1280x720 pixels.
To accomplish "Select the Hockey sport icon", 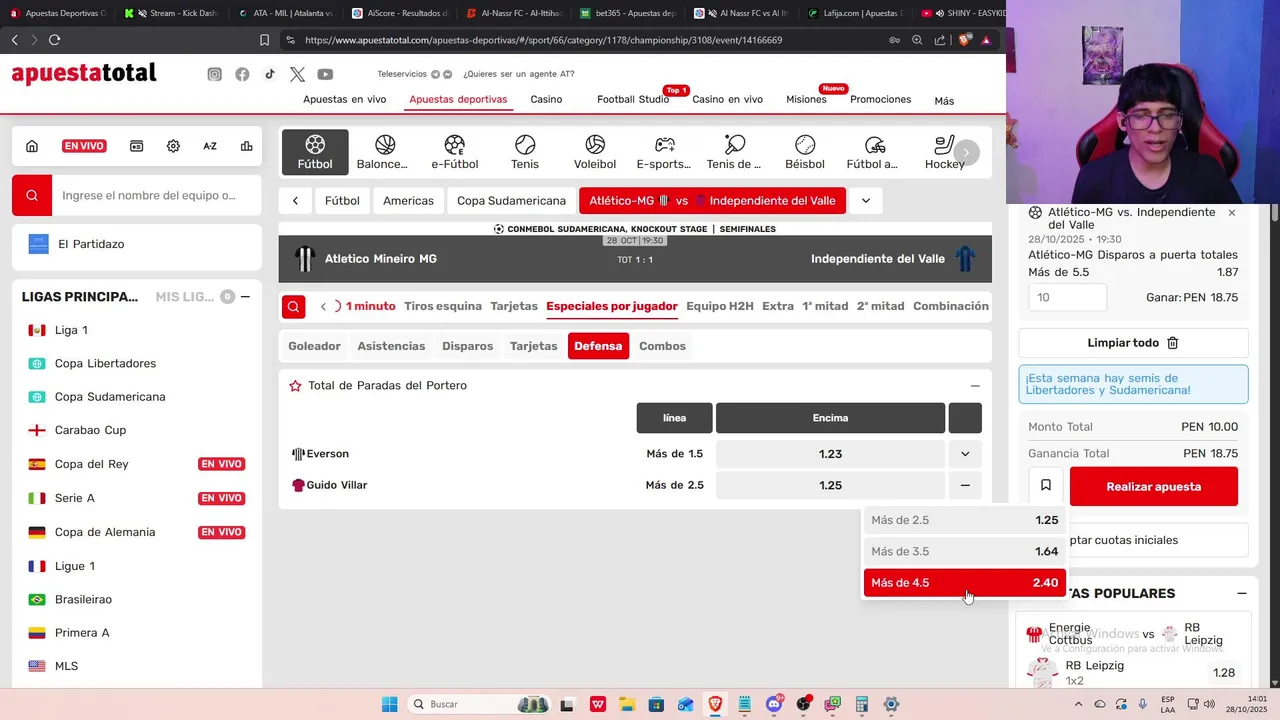I will coord(944,152).
